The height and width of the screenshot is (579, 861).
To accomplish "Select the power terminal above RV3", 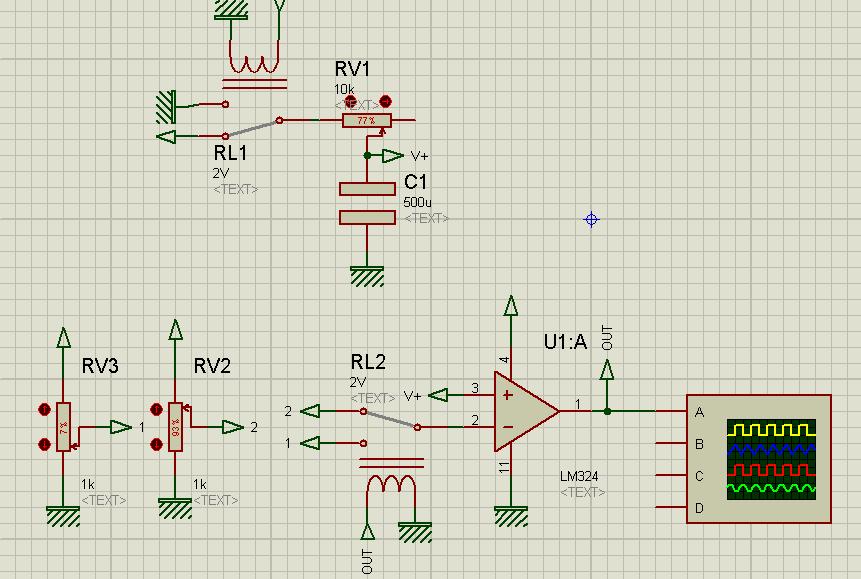I will [x=64, y=337].
